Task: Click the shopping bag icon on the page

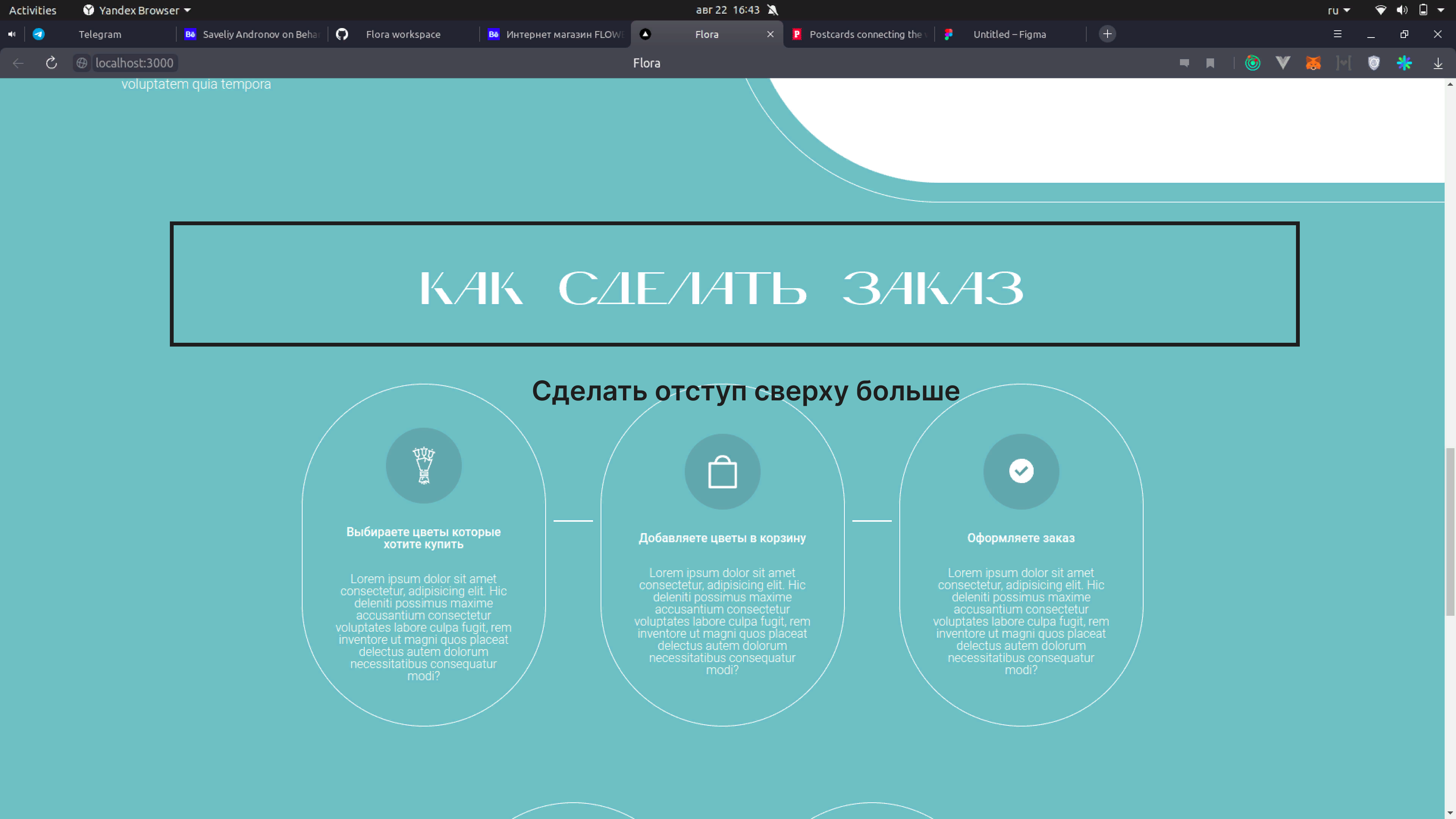Action: pos(722,472)
